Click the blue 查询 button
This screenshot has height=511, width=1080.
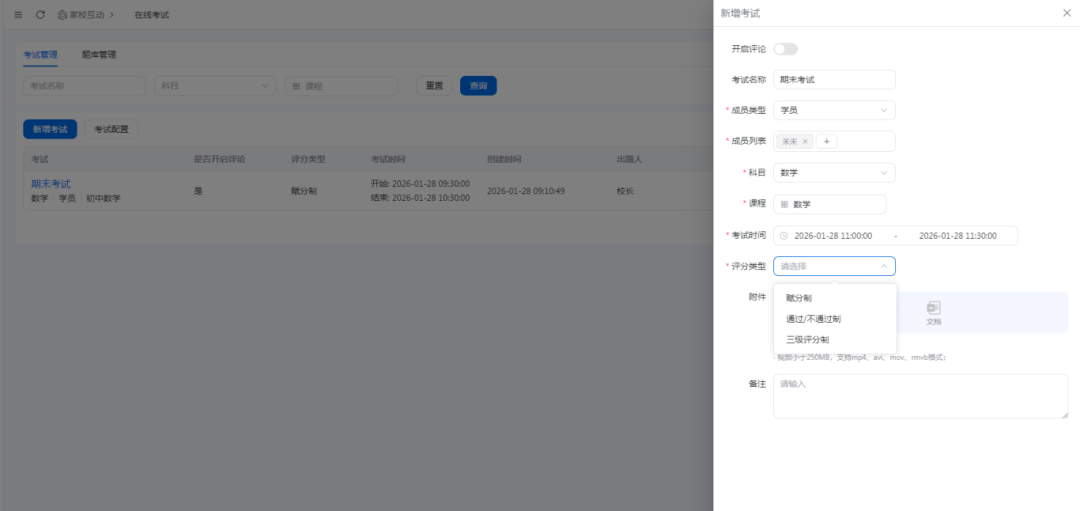478,86
